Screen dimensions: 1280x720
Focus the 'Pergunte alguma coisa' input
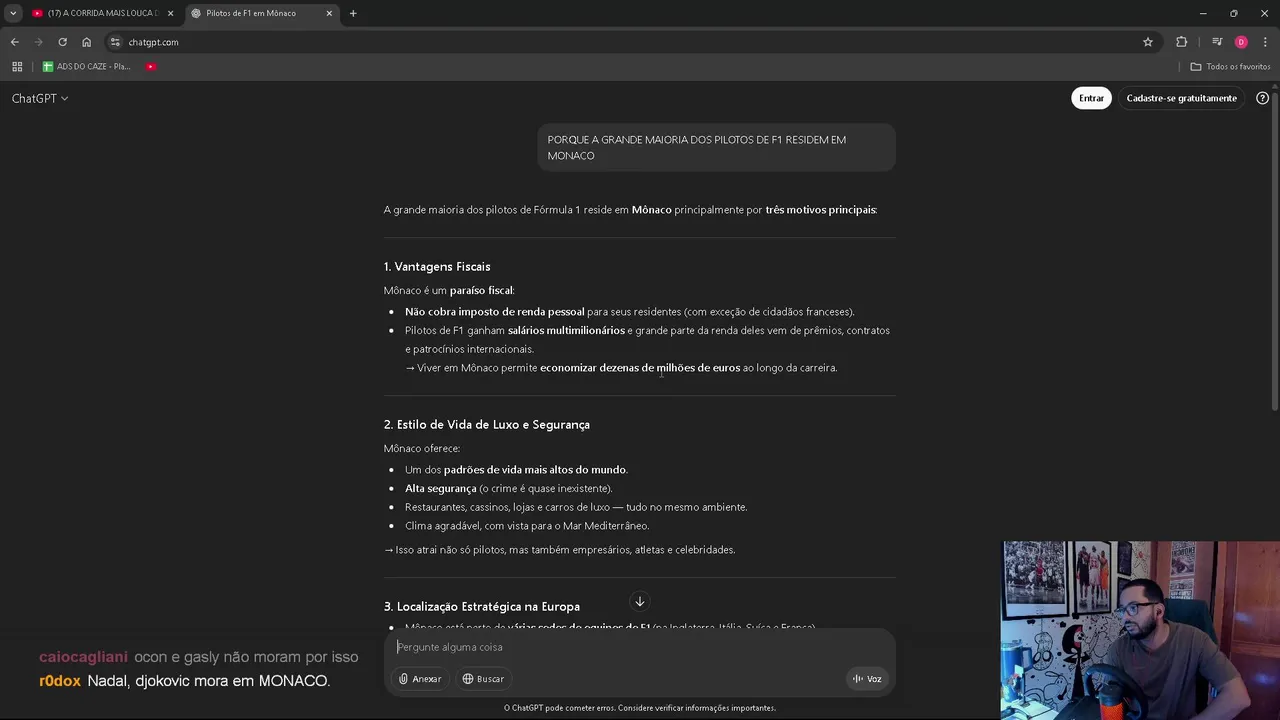pyautogui.click(x=640, y=647)
